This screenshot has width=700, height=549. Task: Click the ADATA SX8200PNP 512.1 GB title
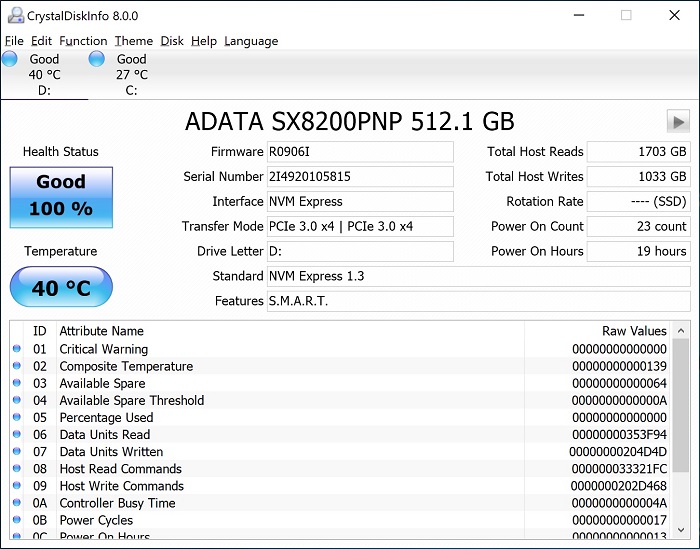[350, 121]
